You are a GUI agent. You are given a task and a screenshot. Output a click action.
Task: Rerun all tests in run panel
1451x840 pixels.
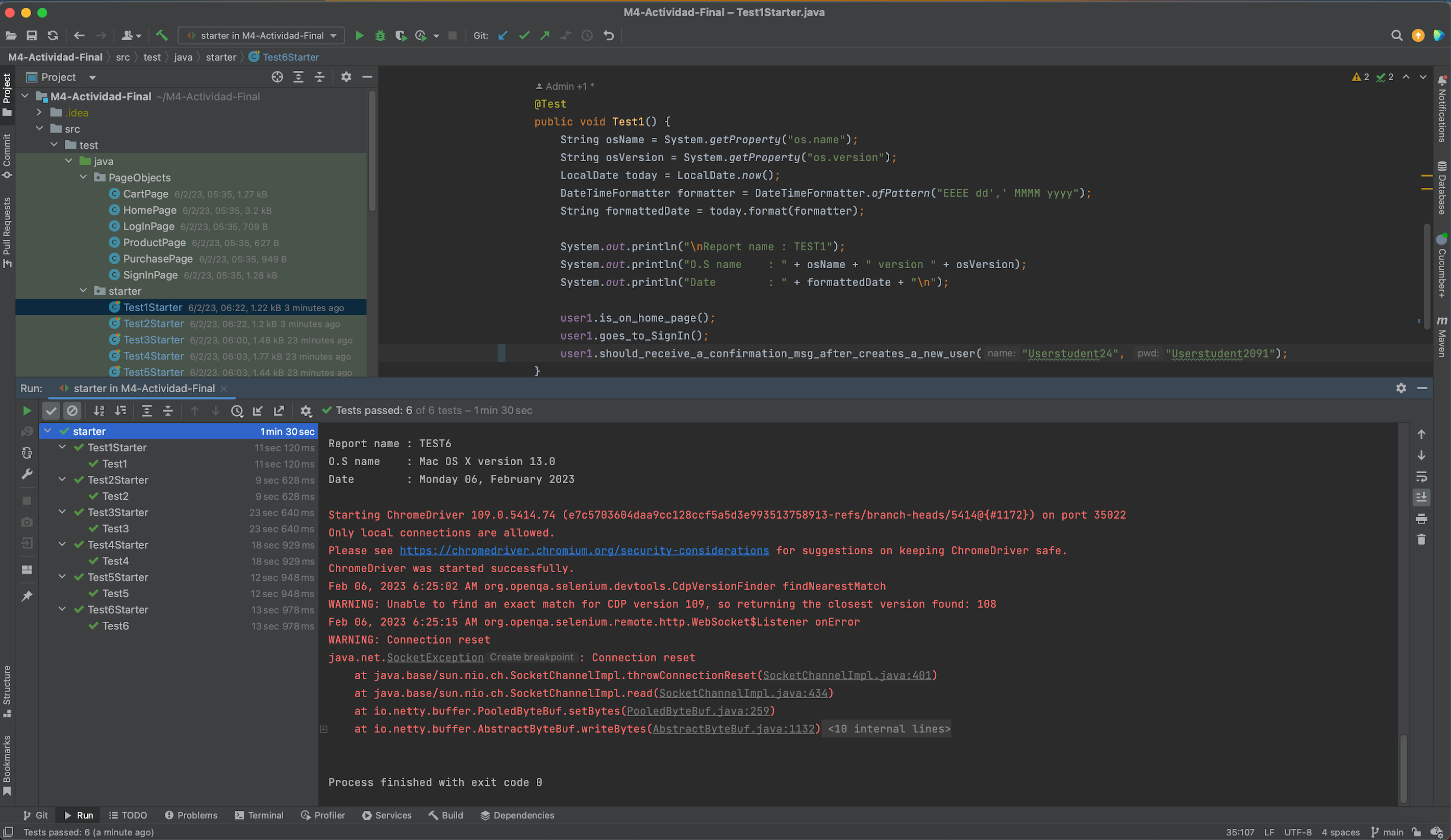(x=27, y=411)
